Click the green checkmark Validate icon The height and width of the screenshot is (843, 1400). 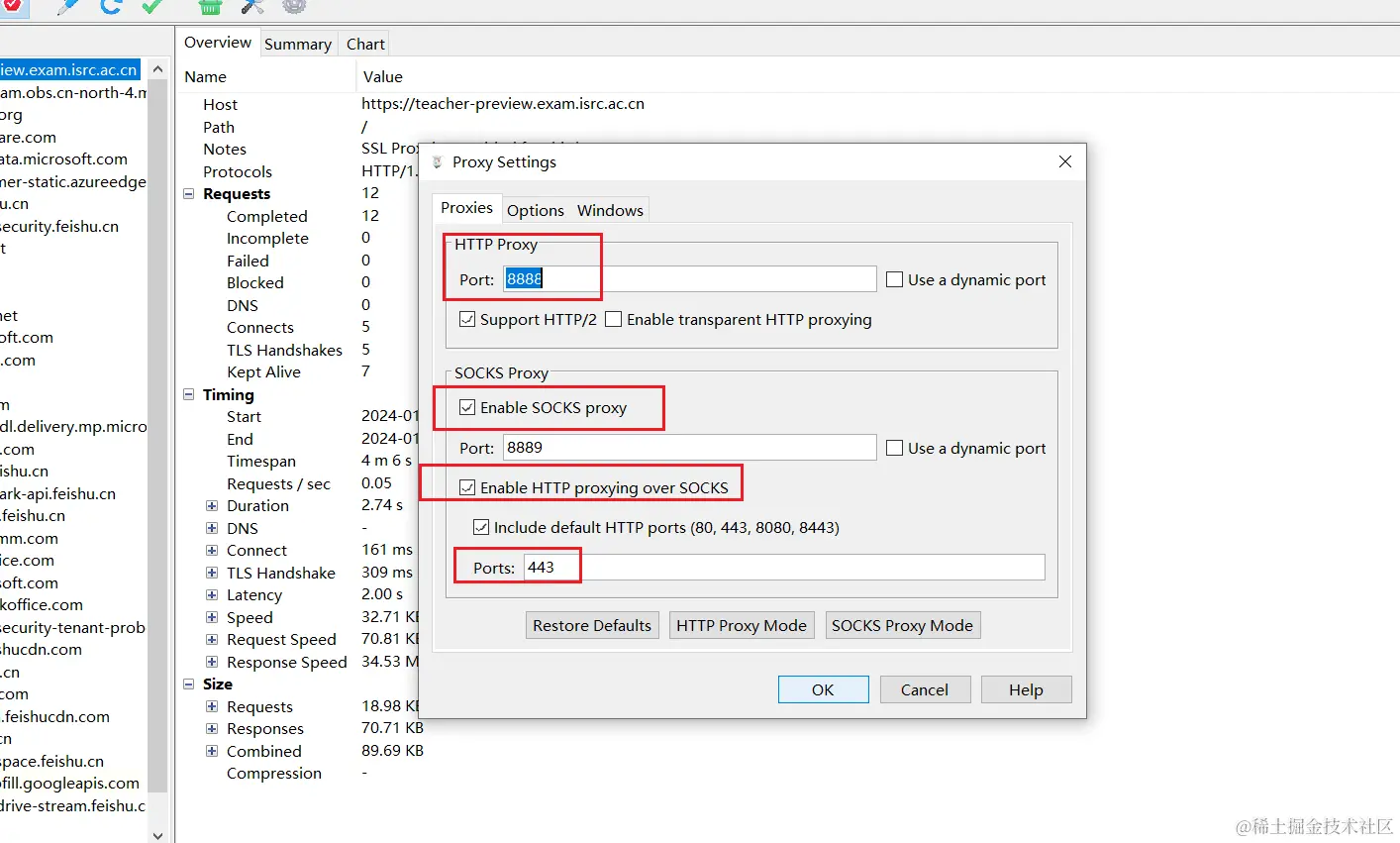pyautogui.click(x=151, y=6)
